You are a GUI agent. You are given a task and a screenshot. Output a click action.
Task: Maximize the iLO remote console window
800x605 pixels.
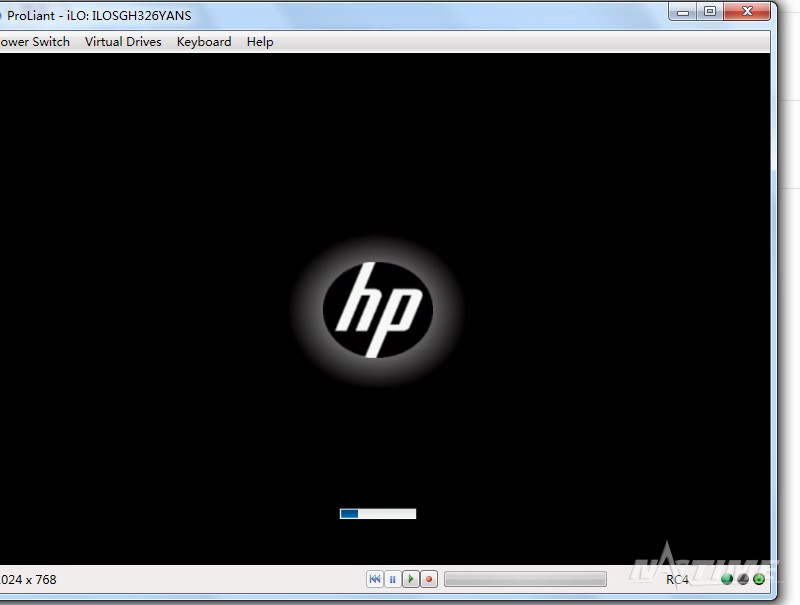(x=710, y=12)
